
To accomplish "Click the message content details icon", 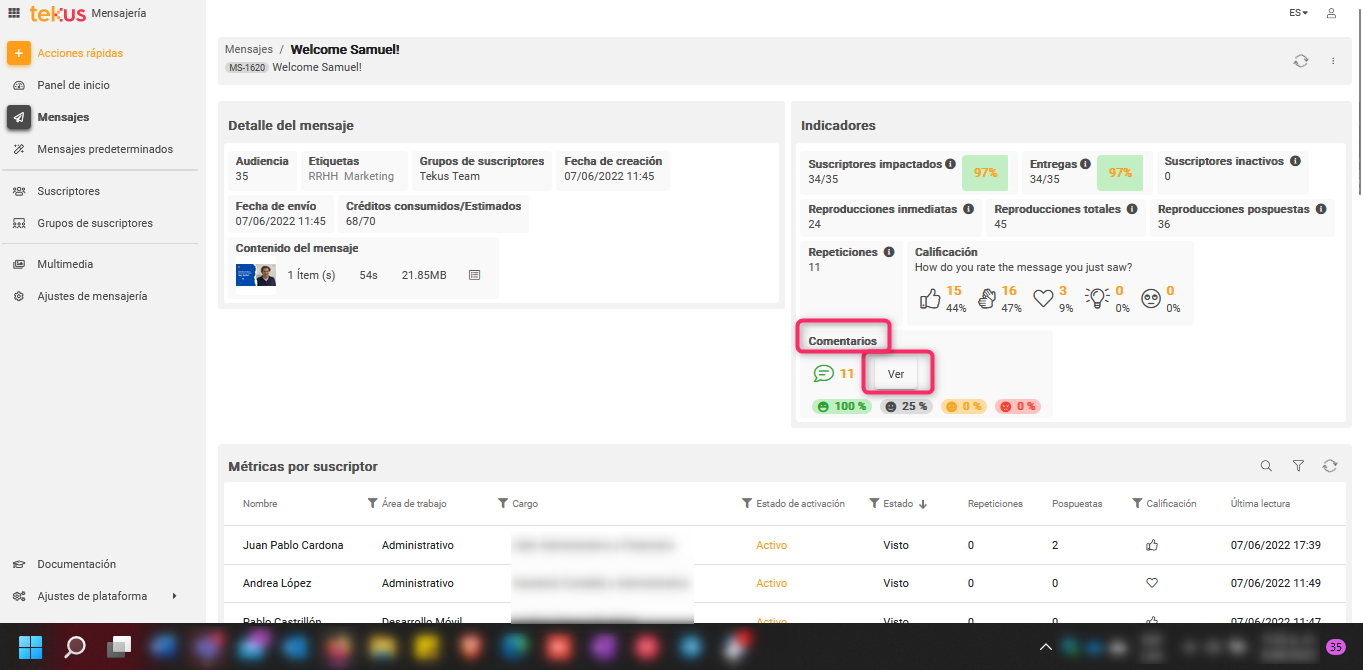I will 475,275.
